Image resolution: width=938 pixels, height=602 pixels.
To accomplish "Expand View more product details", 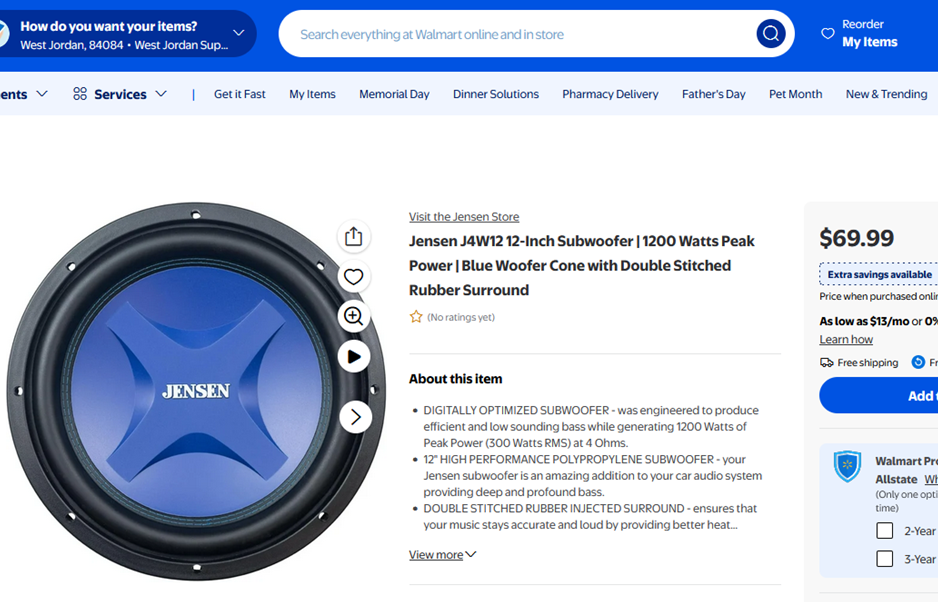I will pyautogui.click(x=442, y=555).
